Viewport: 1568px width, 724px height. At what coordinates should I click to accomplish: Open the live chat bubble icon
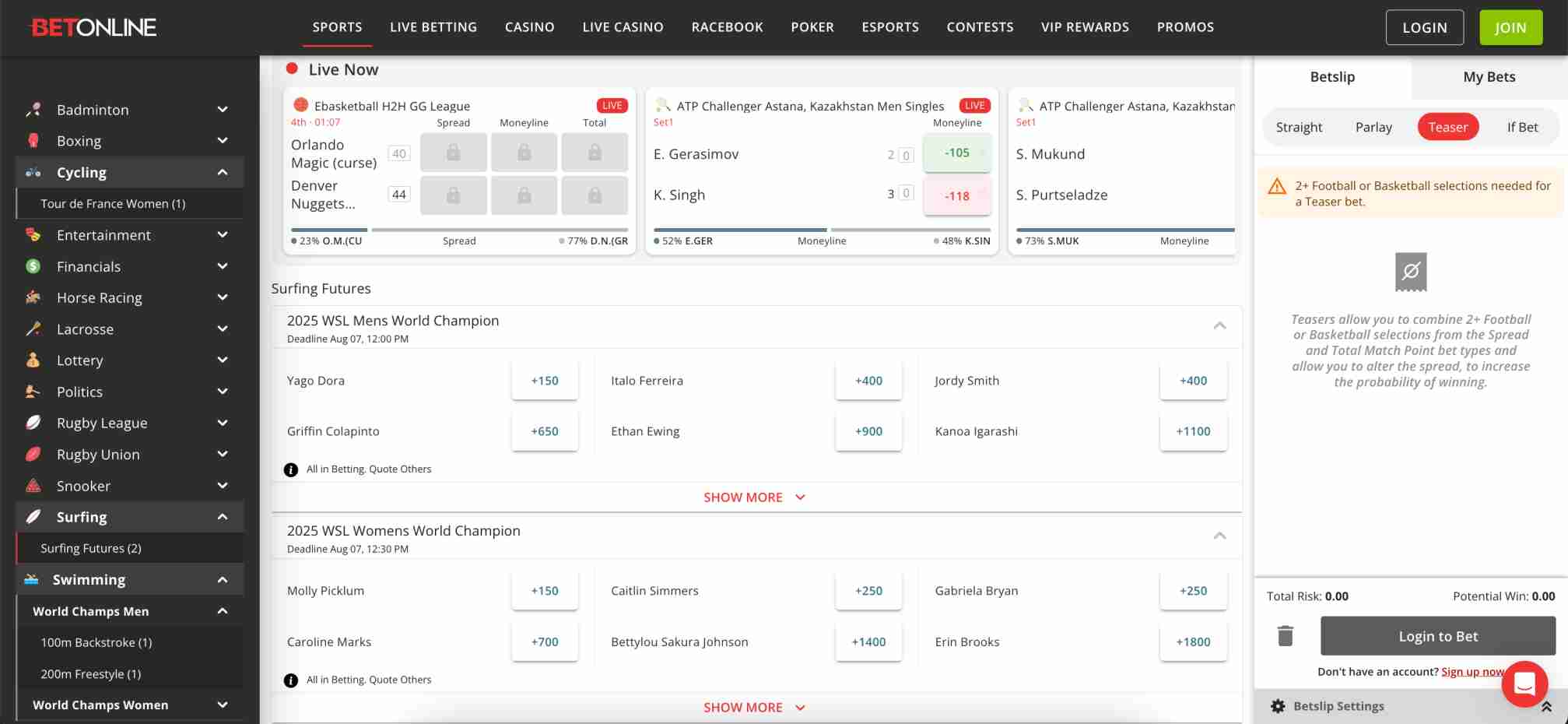tap(1524, 684)
